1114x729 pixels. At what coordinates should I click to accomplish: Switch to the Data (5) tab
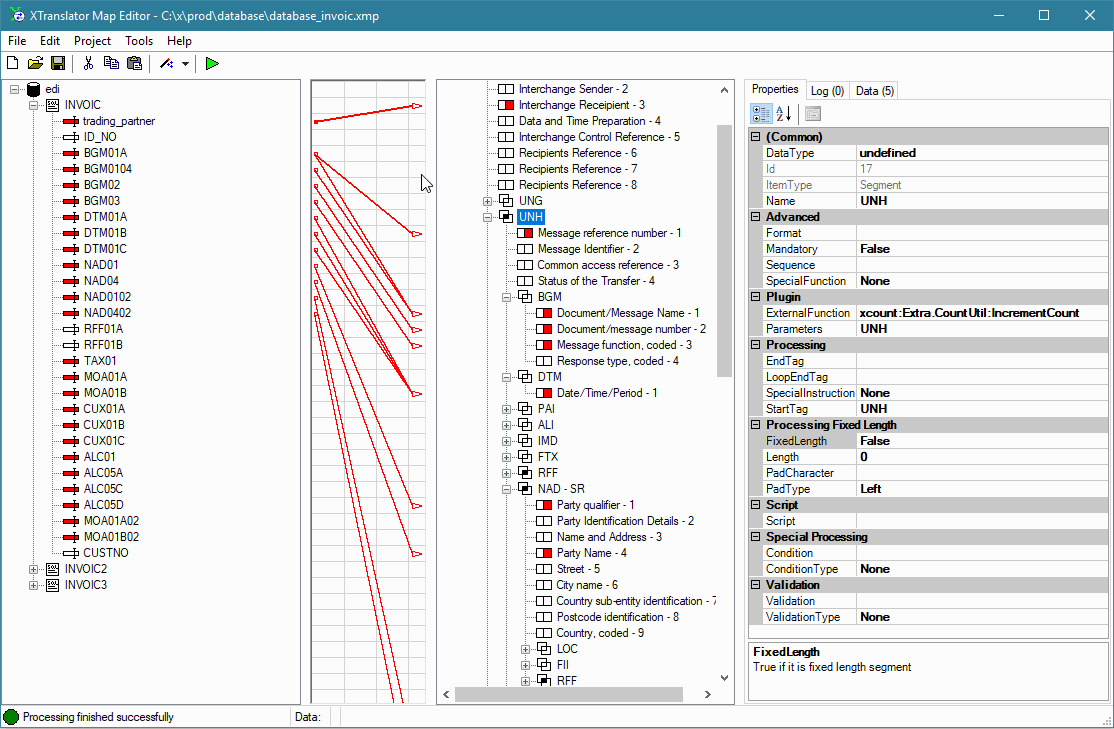[874, 91]
